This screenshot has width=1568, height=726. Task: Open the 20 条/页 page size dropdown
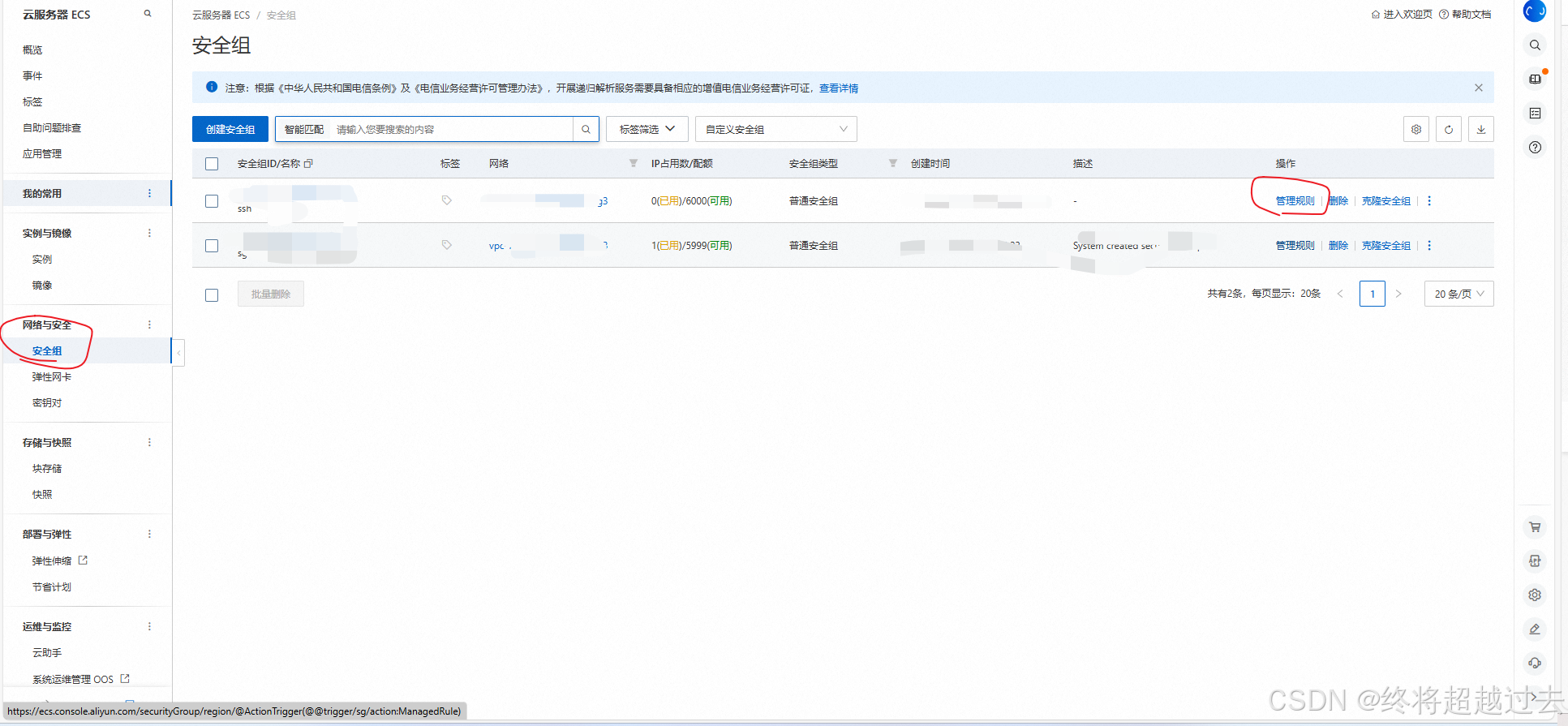(x=1458, y=294)
